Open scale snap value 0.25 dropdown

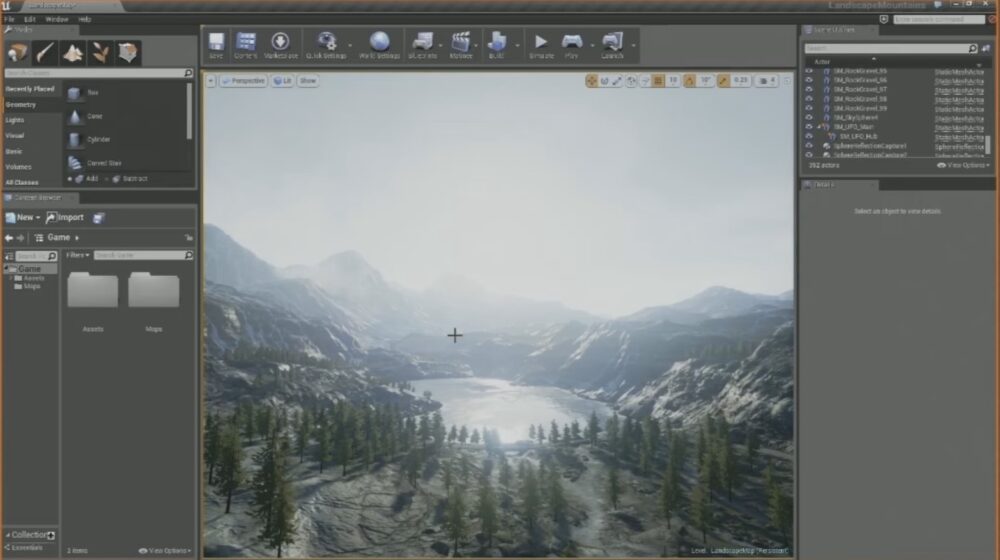[x=740, y=81]
